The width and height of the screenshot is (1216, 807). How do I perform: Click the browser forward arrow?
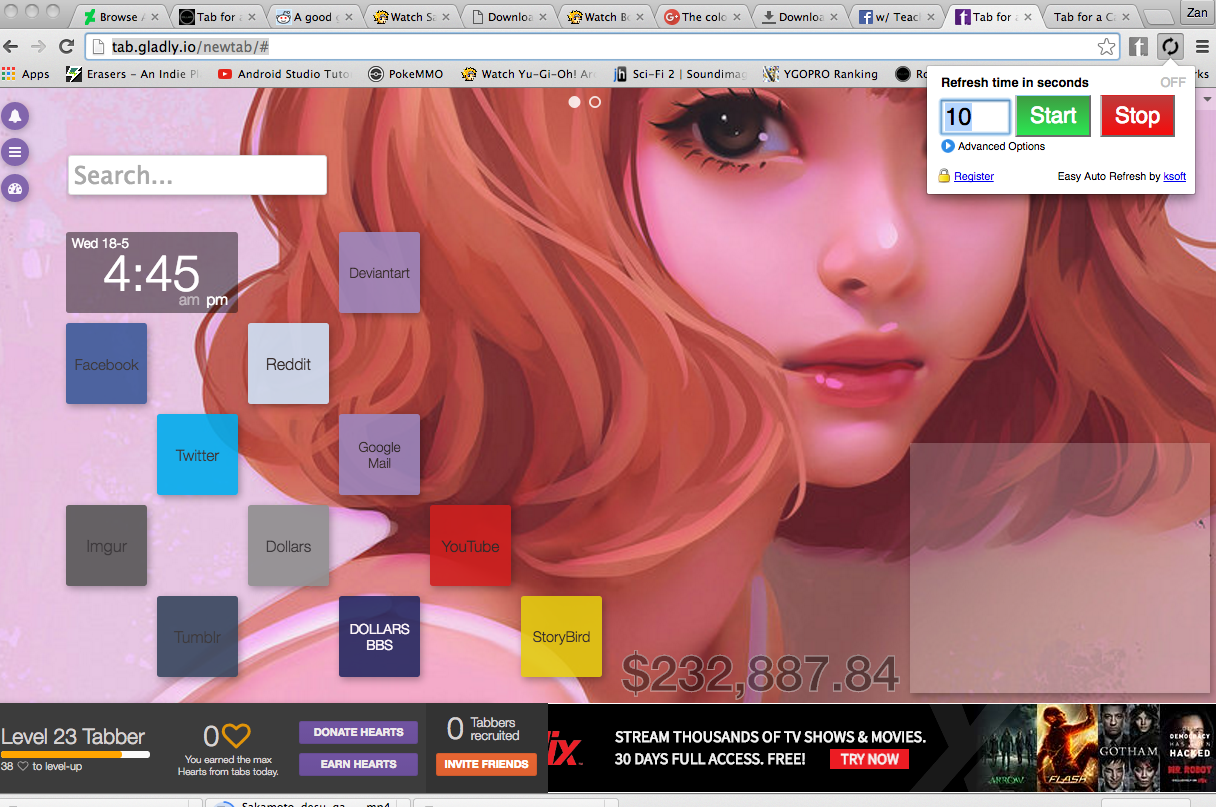(38, 46)
